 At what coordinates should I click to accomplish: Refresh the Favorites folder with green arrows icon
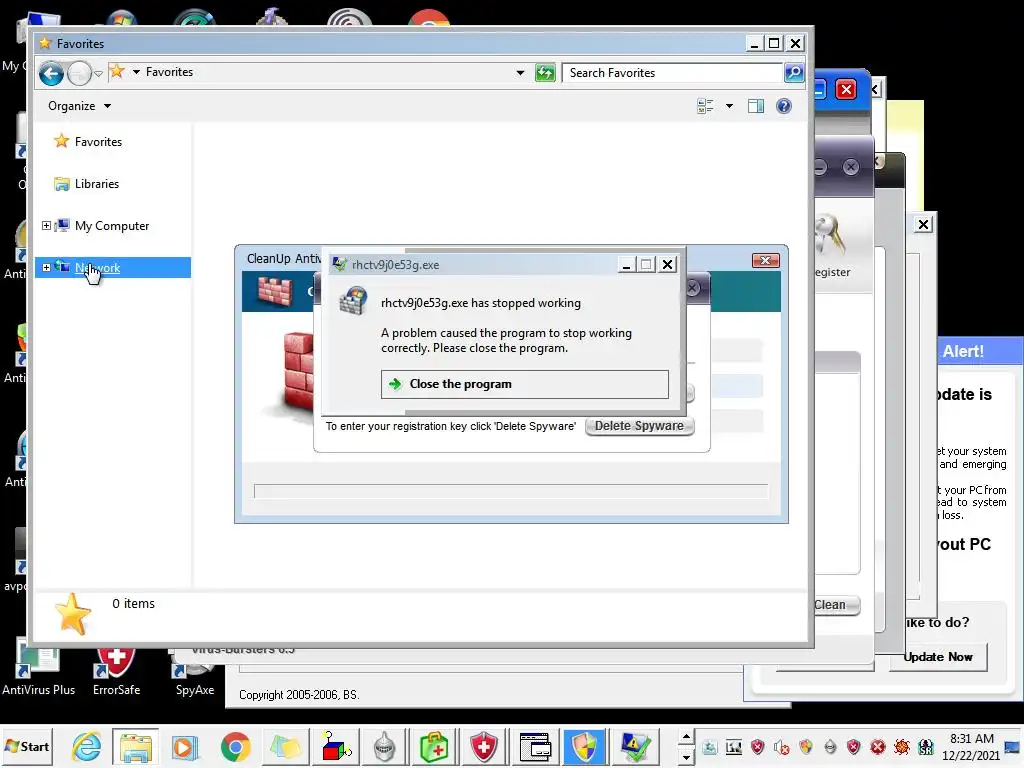click(545, 72)
